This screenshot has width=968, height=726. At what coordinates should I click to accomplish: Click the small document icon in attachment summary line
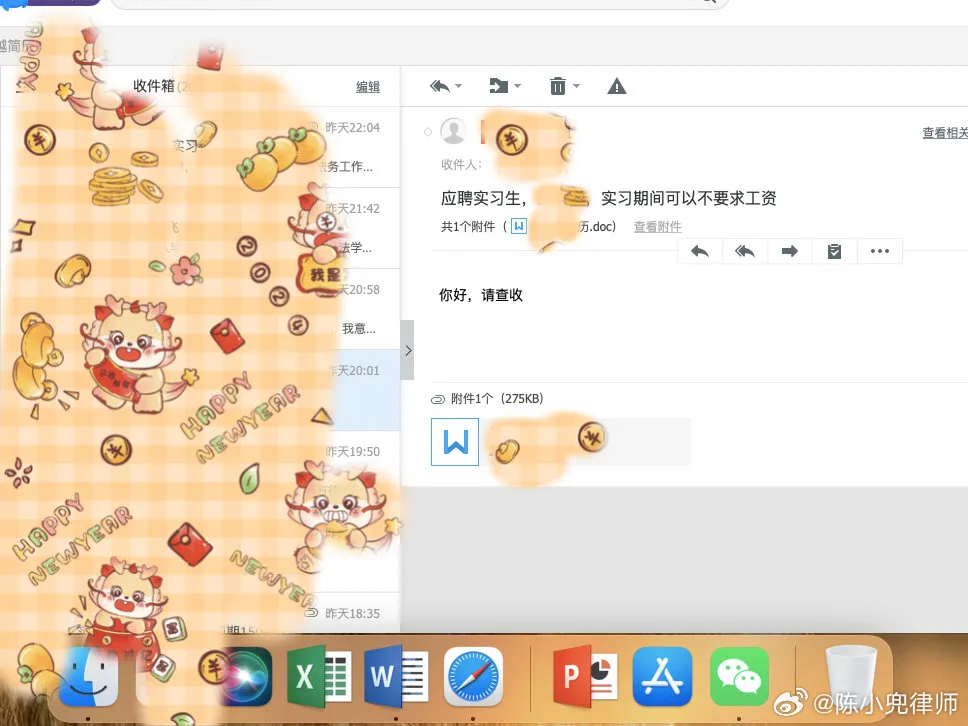point(519,226)
